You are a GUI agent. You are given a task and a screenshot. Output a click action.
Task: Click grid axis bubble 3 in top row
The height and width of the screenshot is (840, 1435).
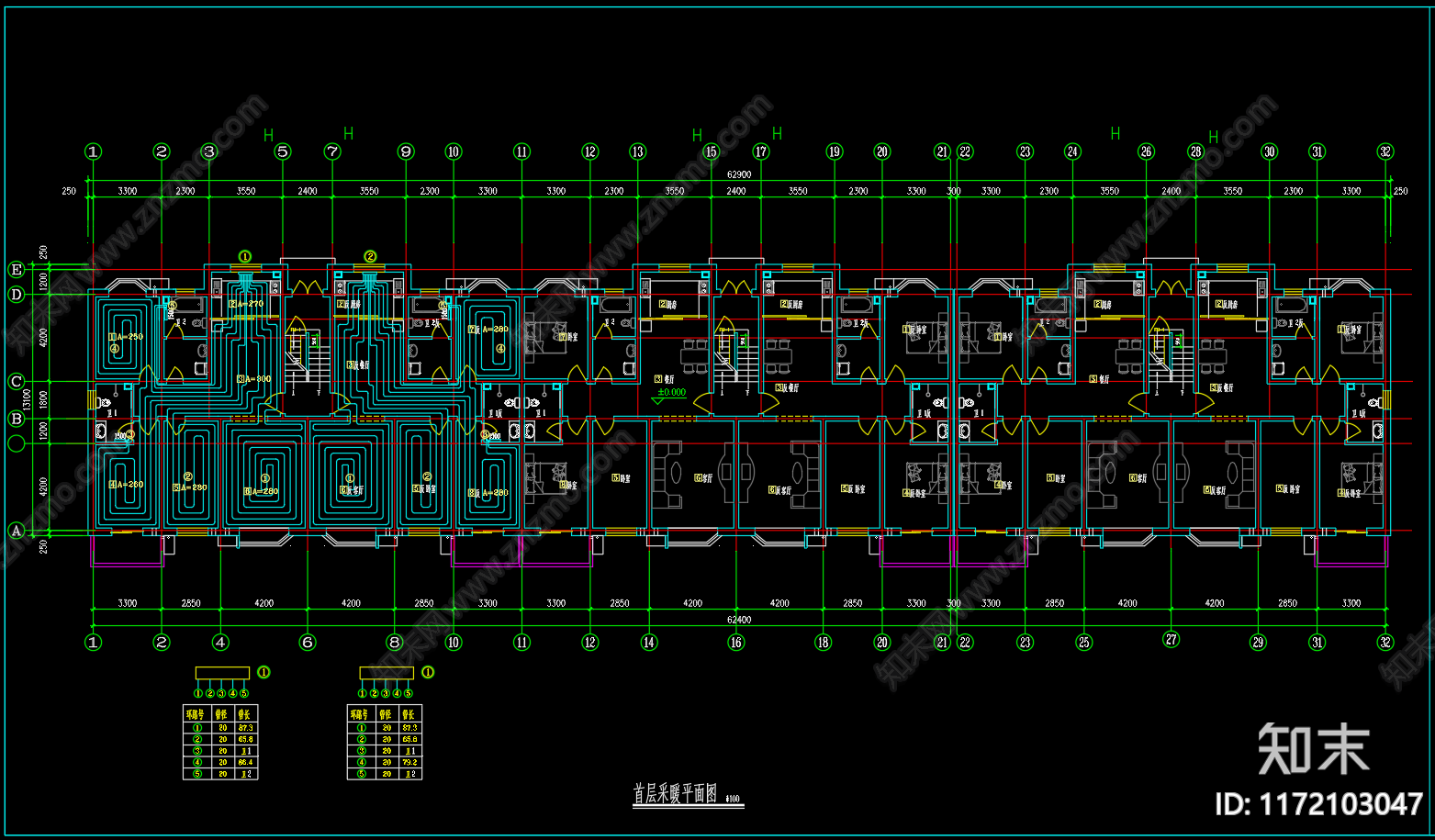coord(209,151)
